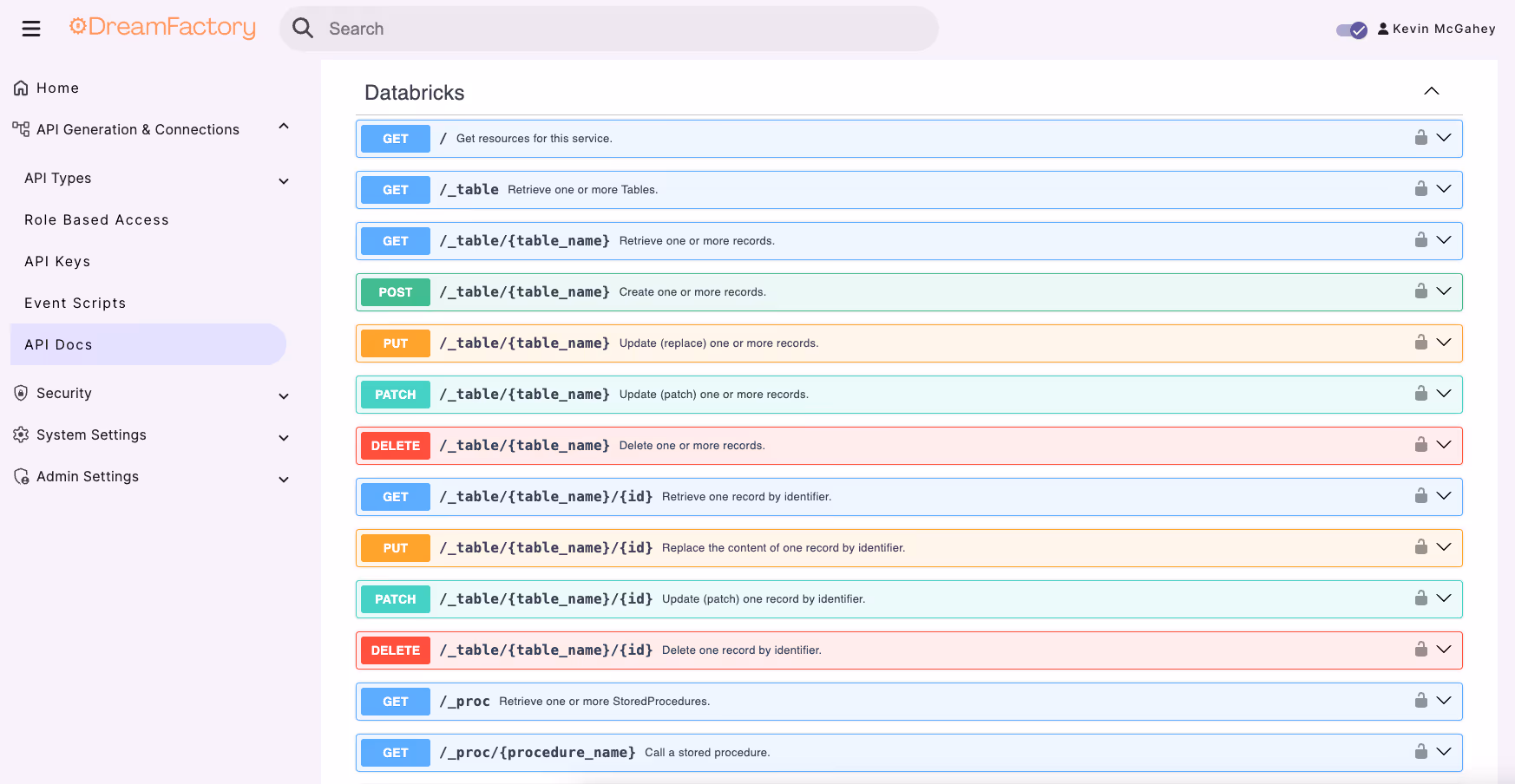Click the user profile icon for Kevin McGahey
Image resolution: width=1515 pixels, height=784 pixels.
pyautogui.click(x=1383, y=29)
